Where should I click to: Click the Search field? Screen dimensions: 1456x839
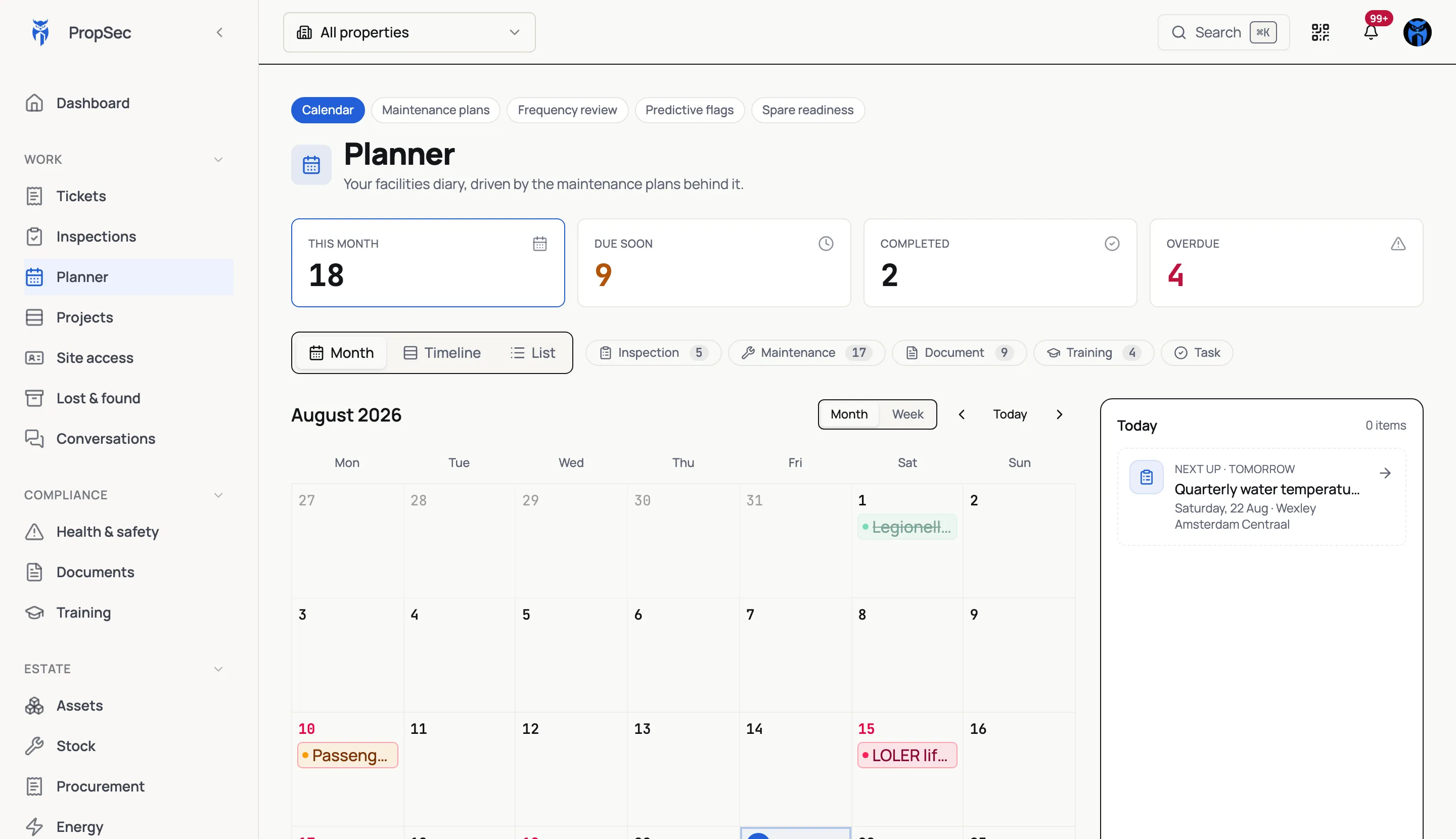click(x=1223, y=32)
